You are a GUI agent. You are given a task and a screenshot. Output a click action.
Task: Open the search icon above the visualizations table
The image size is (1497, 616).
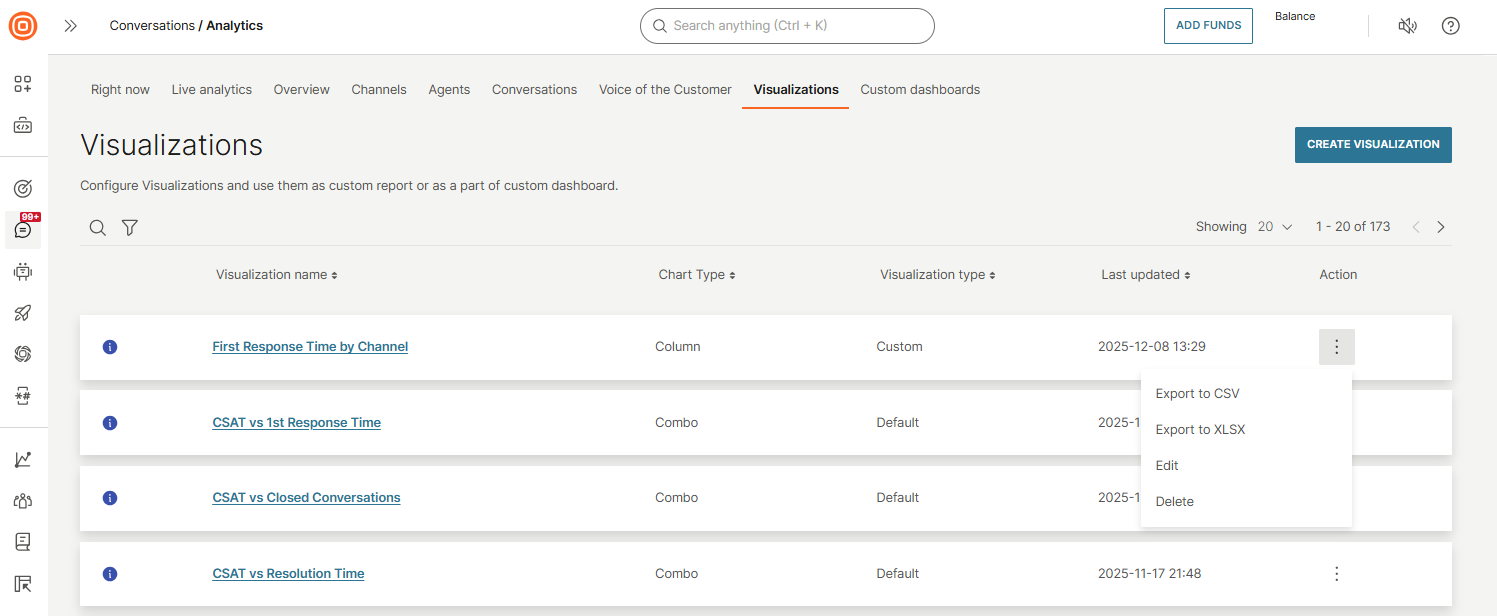tap(97, 227)
